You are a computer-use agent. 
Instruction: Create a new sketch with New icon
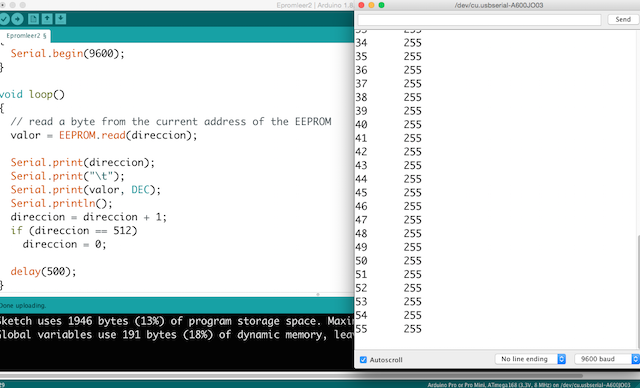pyautogui.click(x=33, y=19)
